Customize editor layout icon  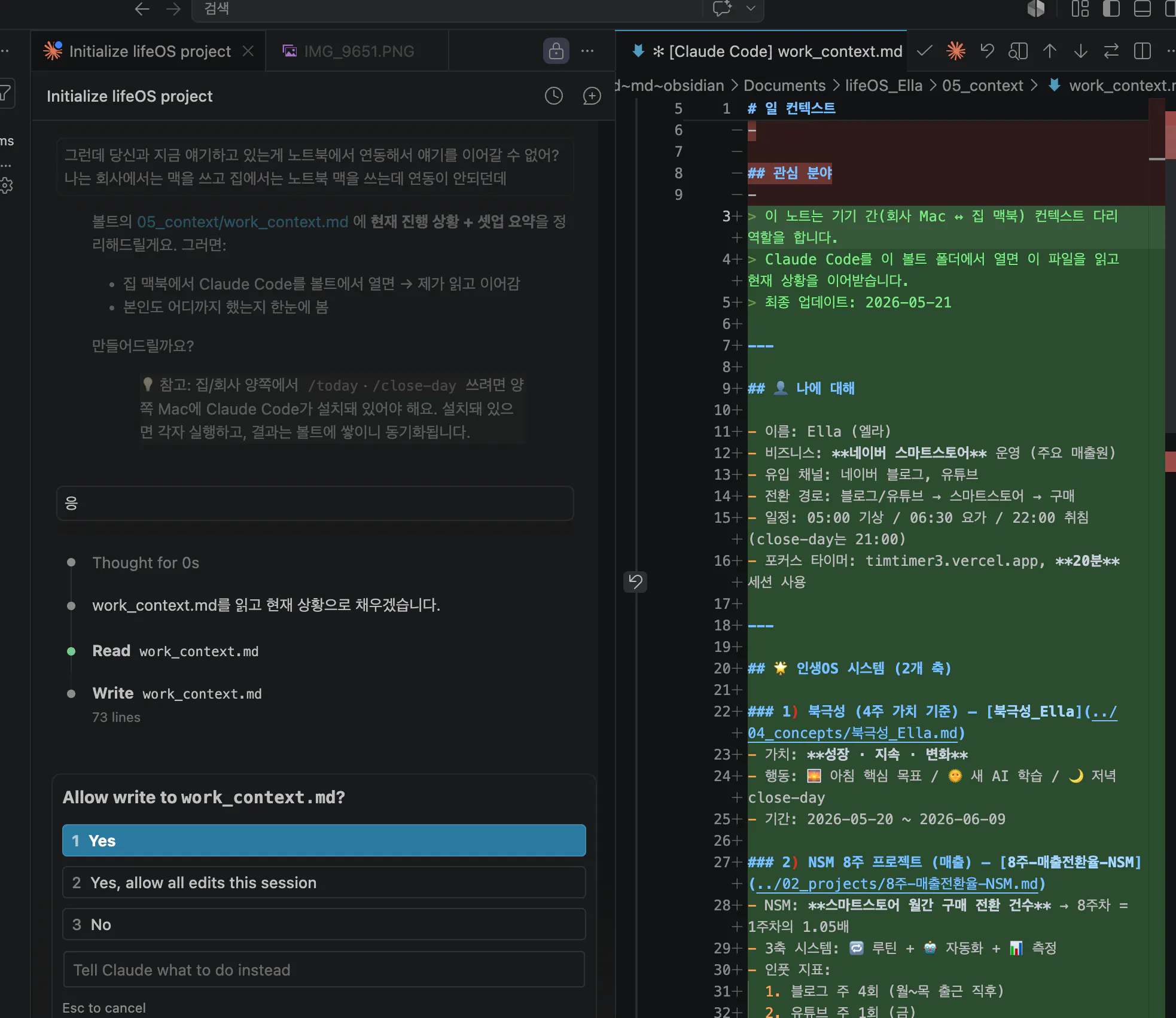[1080, 8]
